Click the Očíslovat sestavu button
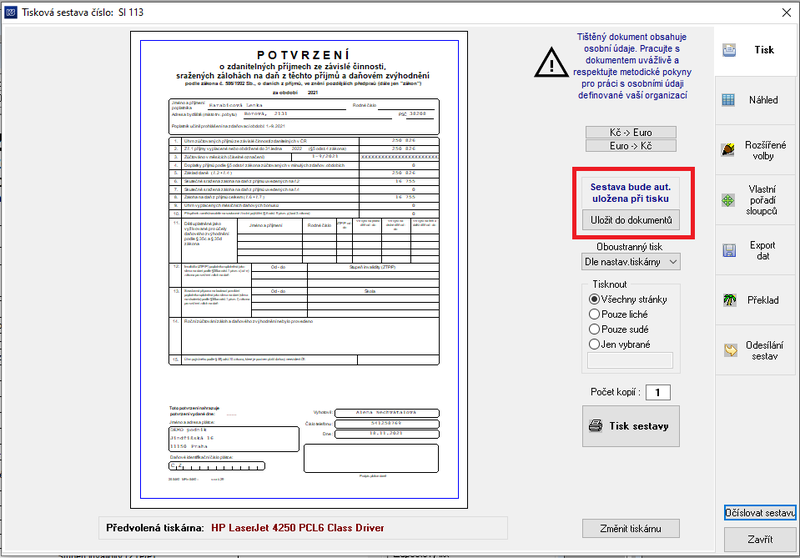This screenshot has height=558, width=800. [760, 513]
